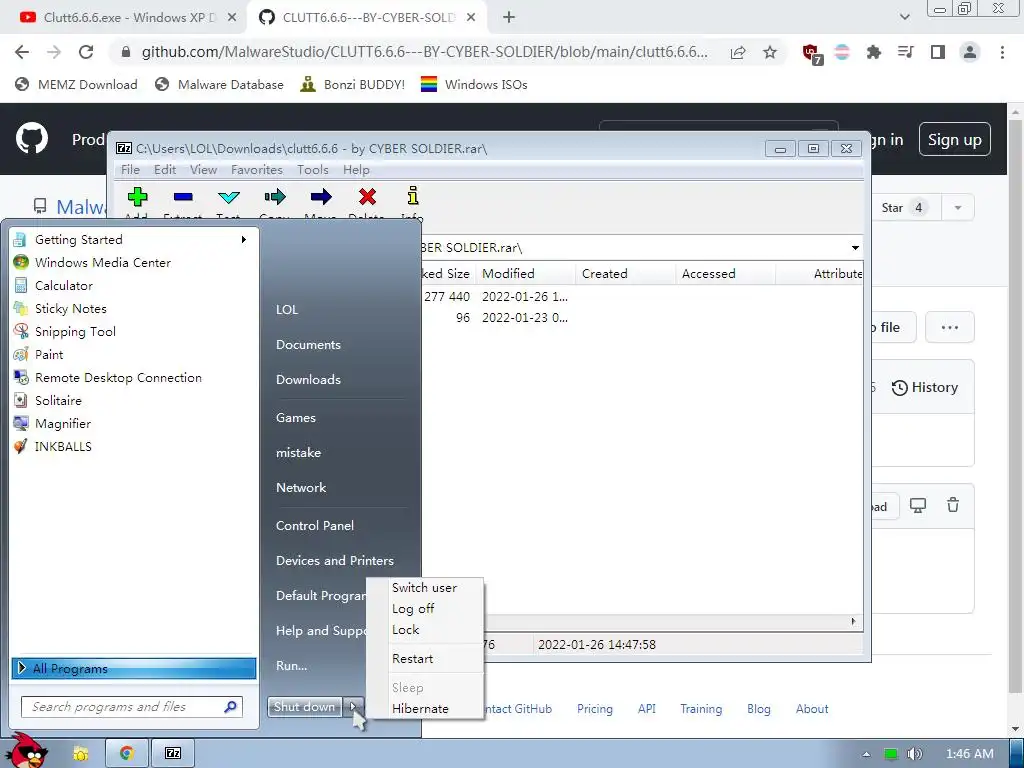Open the 7-Zip Favorites menu
This screenshot has width=1024, height=768.
257,170
